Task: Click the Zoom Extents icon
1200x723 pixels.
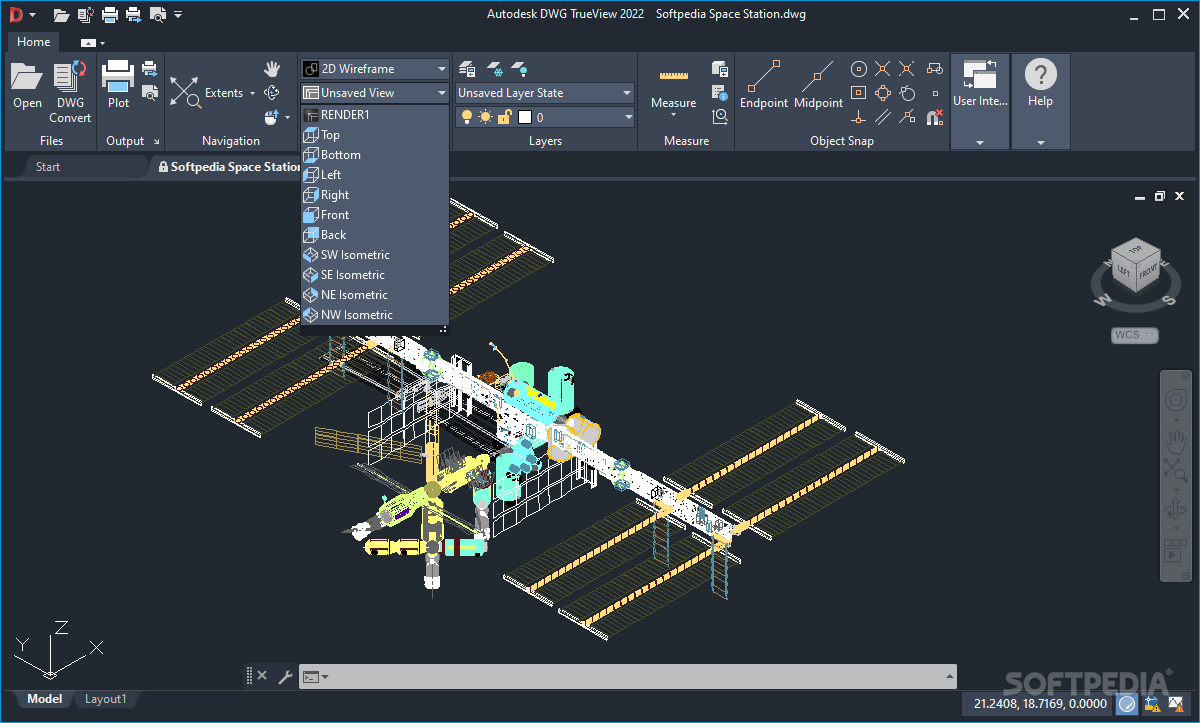Action: point(185,92)
